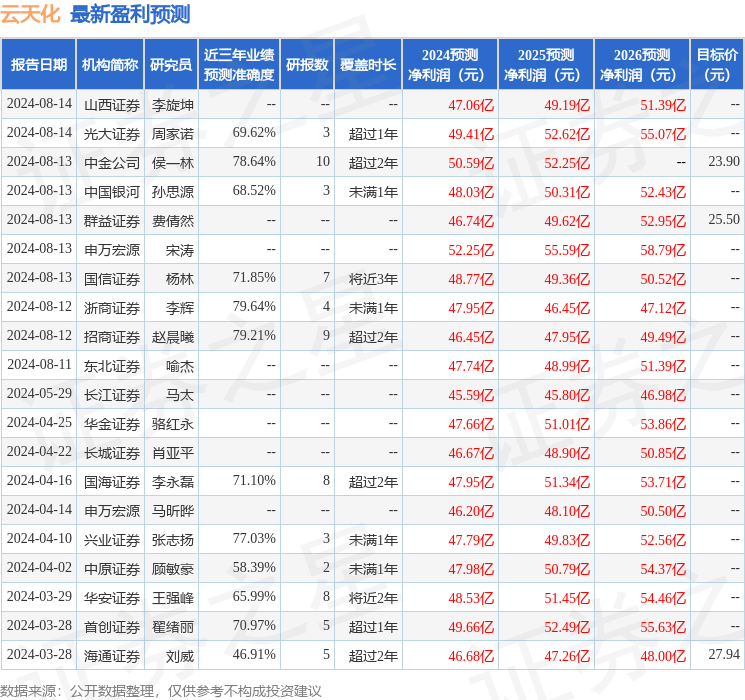
Task: Click accuracy value 46.91%
Action: click(254, 654)
